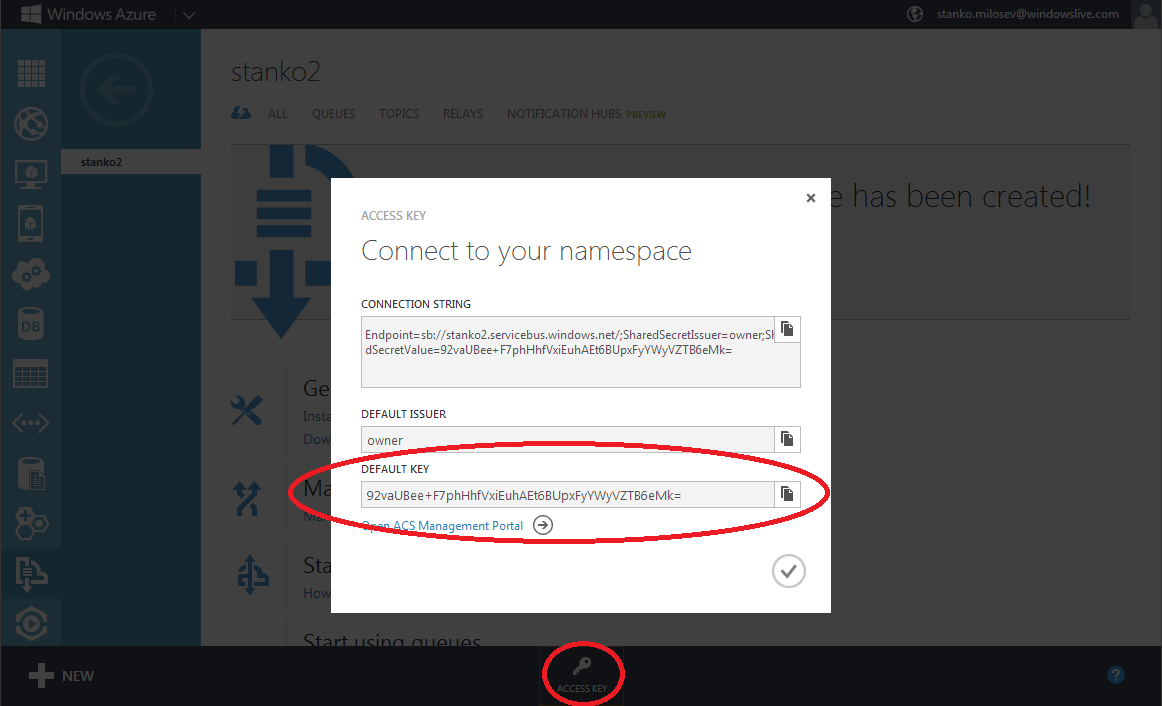Copy the connection string to clipboard
This screenshot has height=706, width=1162.
(787, 330)
